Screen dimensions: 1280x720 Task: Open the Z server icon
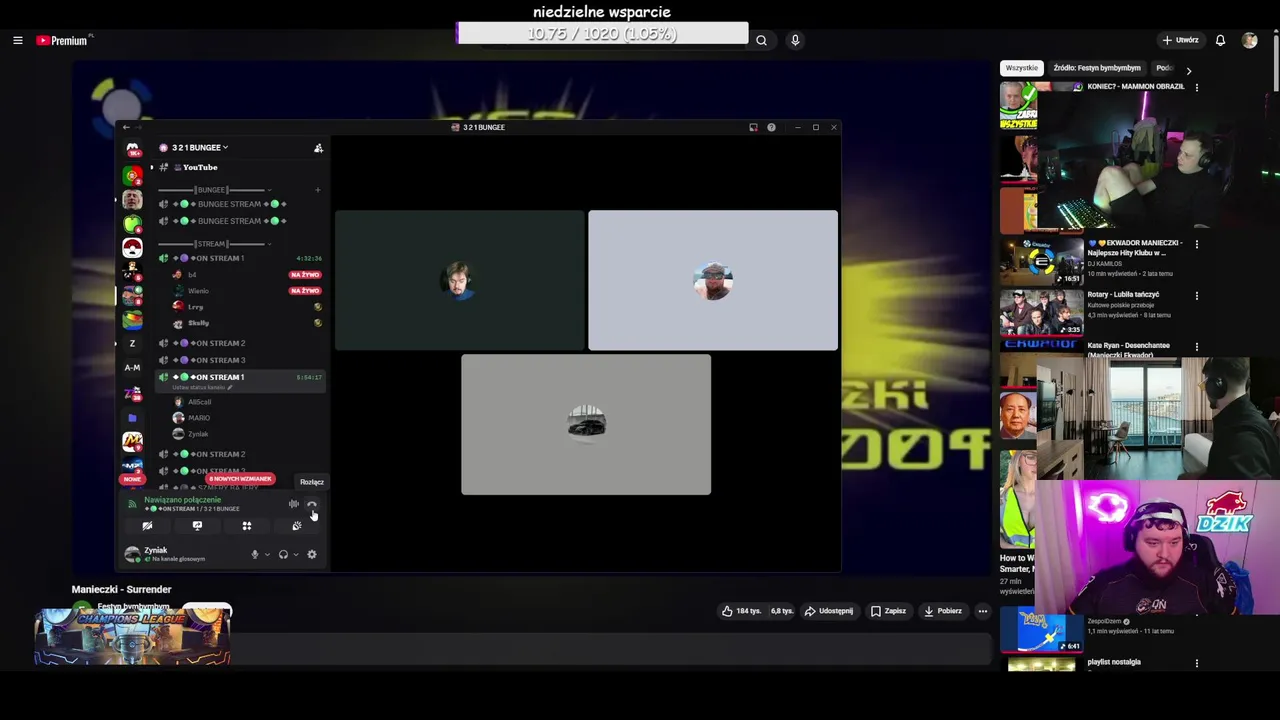132,343
